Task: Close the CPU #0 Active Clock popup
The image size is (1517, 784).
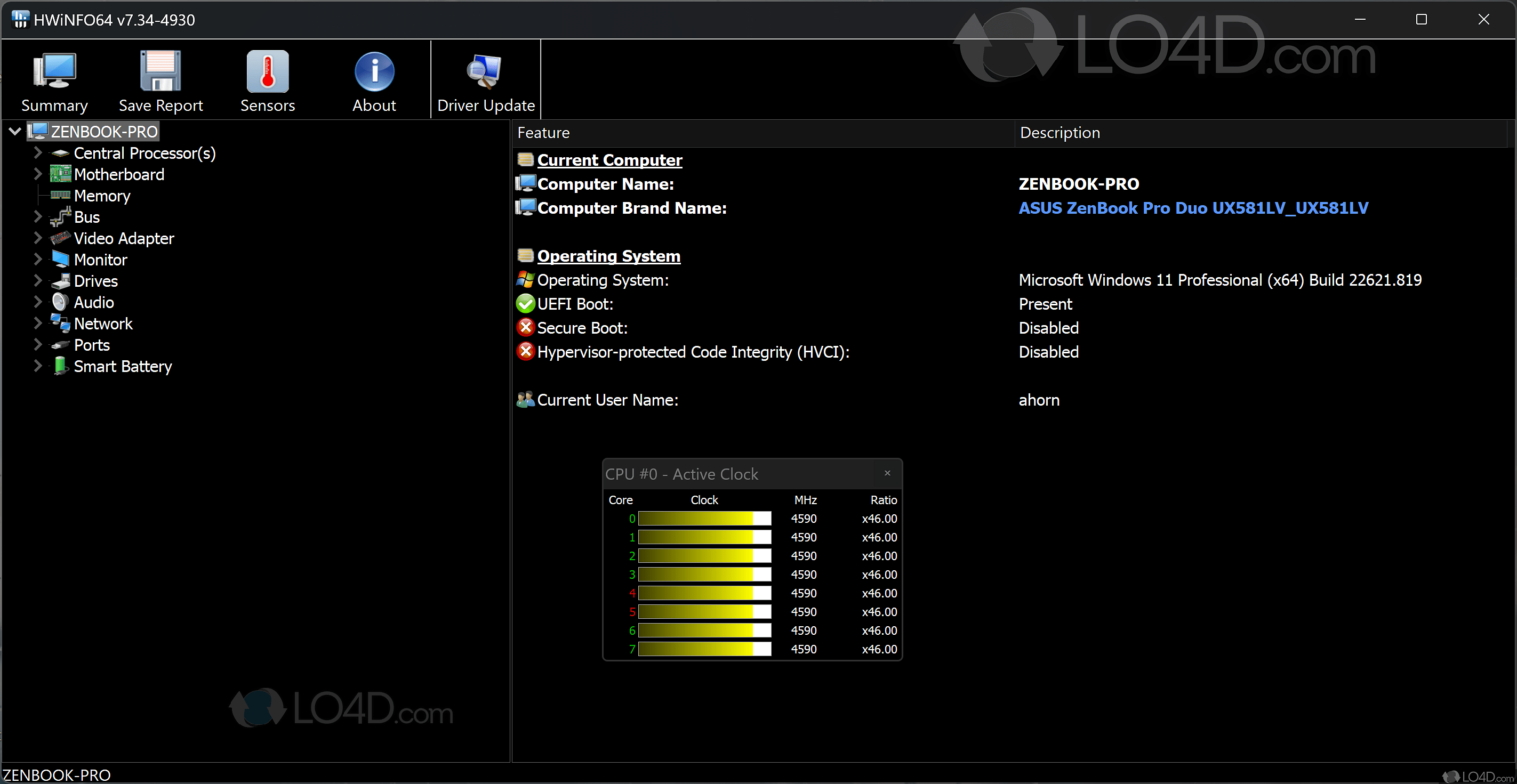Action: (887, 473)
